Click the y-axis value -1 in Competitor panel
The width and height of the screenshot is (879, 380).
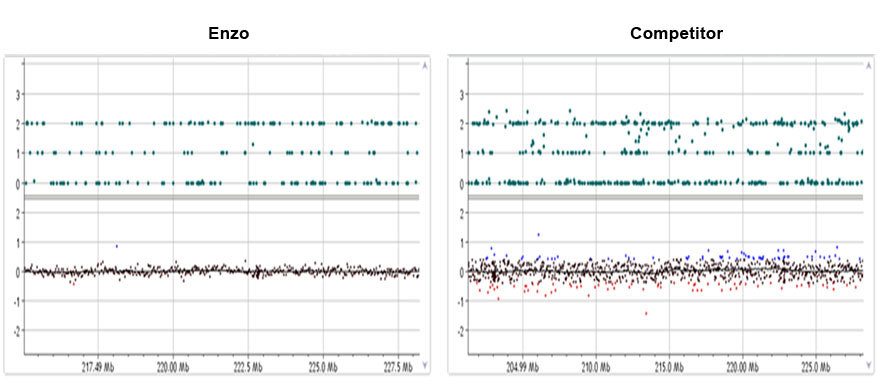tap(460, 301)
